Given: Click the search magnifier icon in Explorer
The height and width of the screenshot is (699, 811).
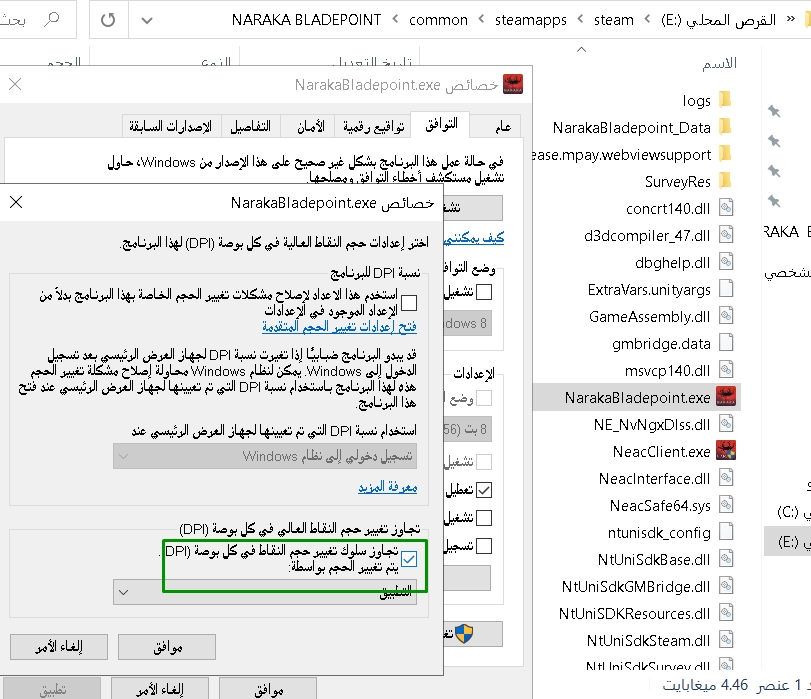Looking at the screenshot, I should click(52, 20).
